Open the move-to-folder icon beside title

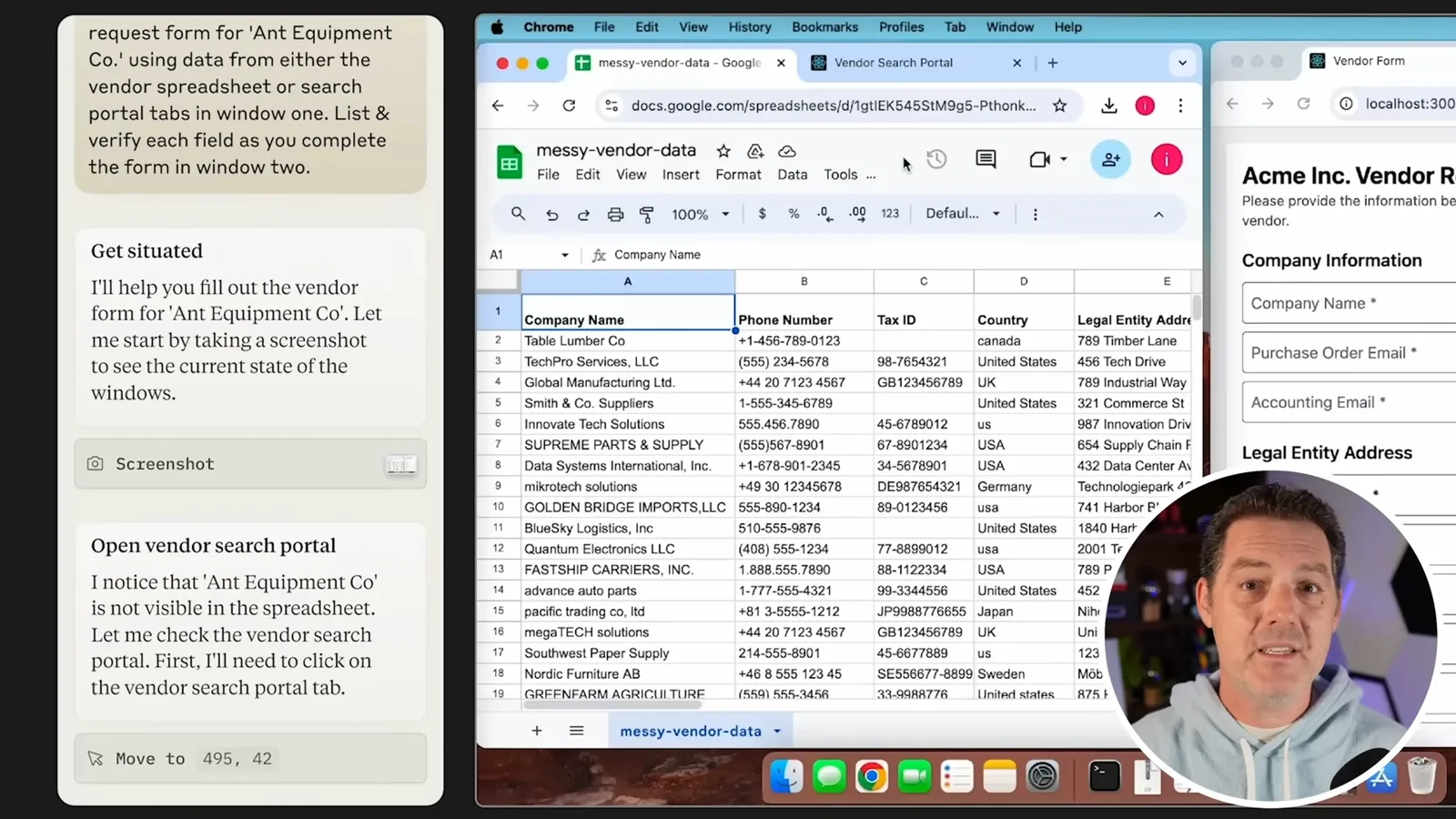pyautogui.click(x=755, y=151)
